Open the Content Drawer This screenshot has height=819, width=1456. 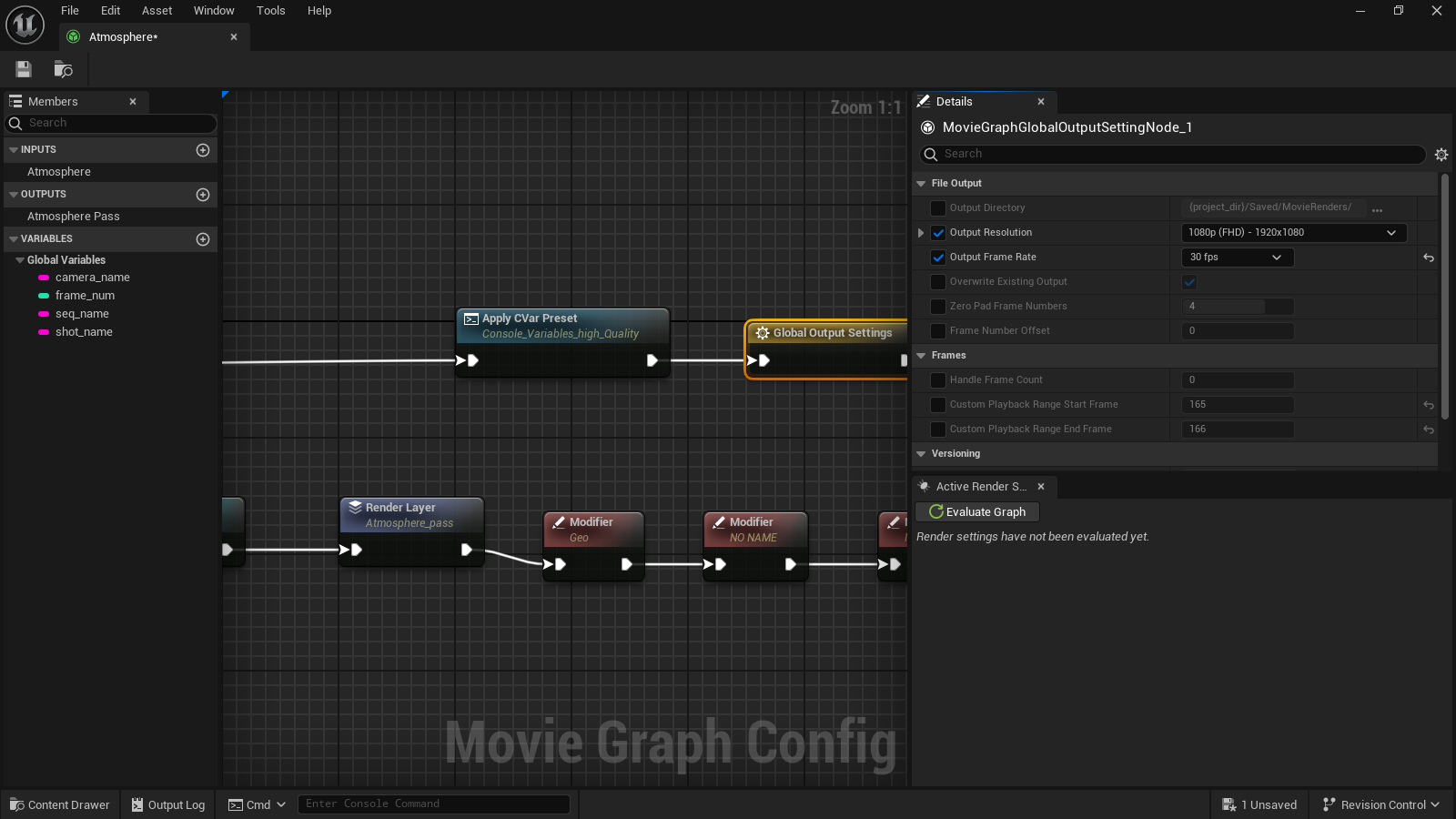(60, 805)
